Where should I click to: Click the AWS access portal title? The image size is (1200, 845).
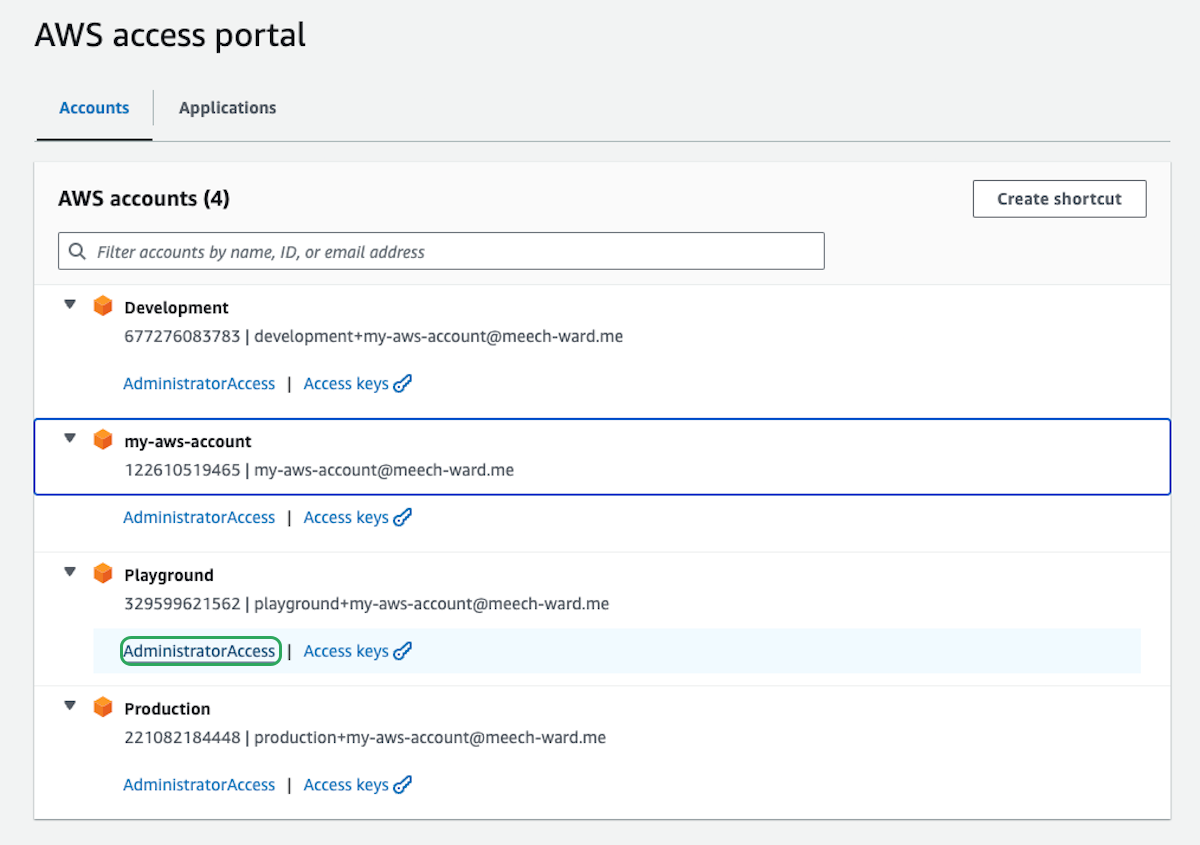tap(170, 35)
